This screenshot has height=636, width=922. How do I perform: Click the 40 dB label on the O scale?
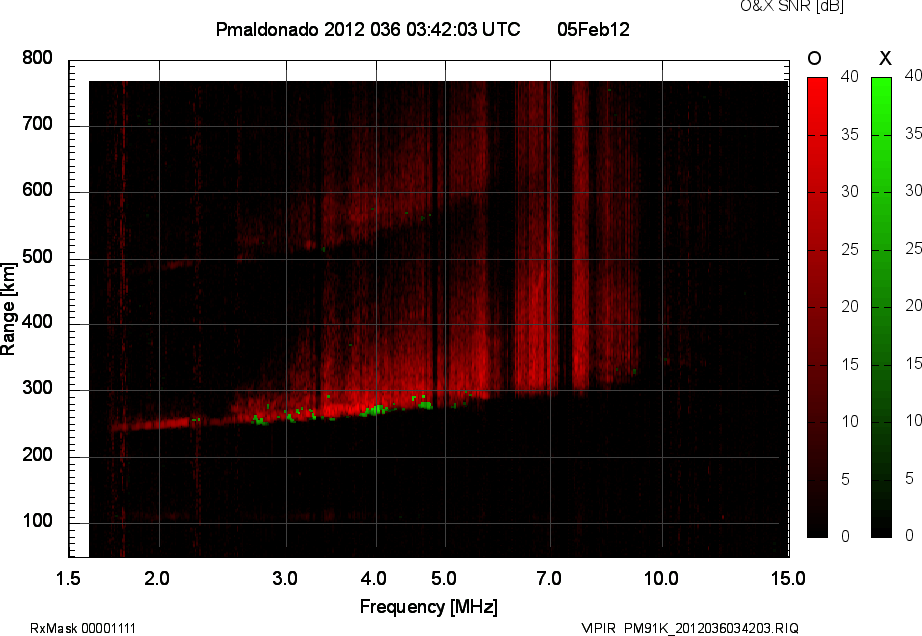[x=849, y=76]
